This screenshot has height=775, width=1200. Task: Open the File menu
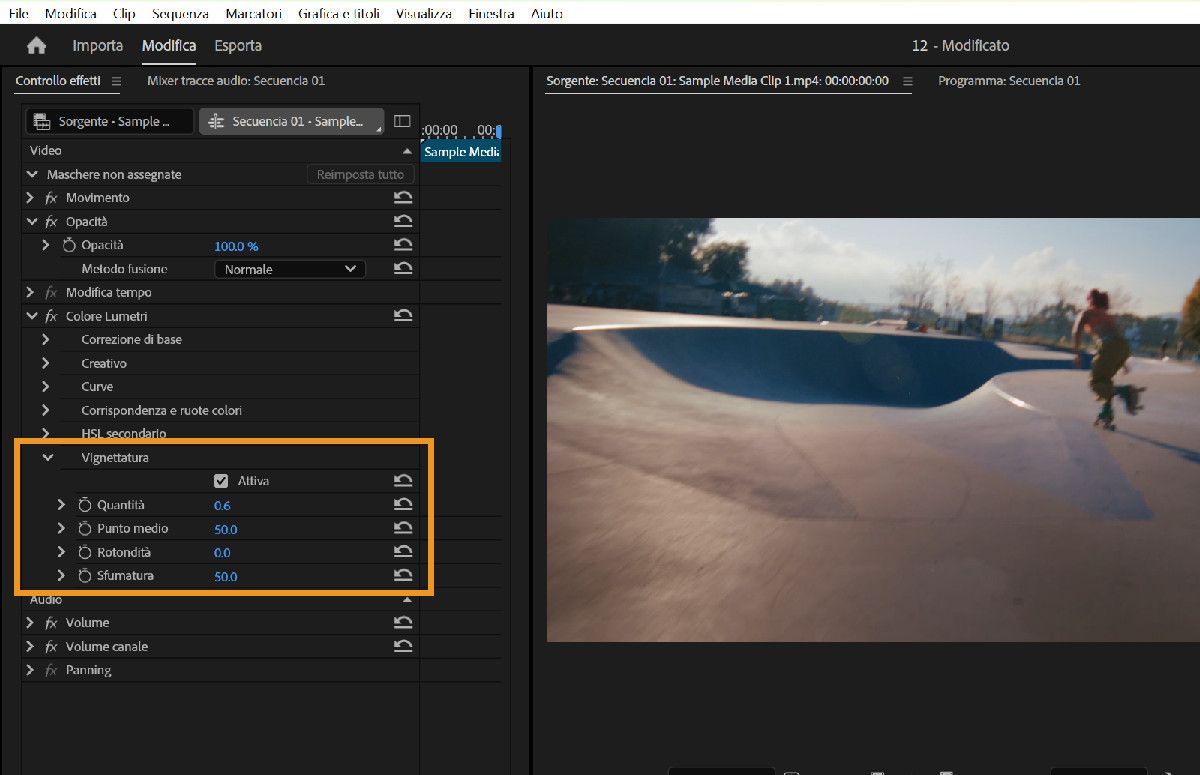[18, 14]
